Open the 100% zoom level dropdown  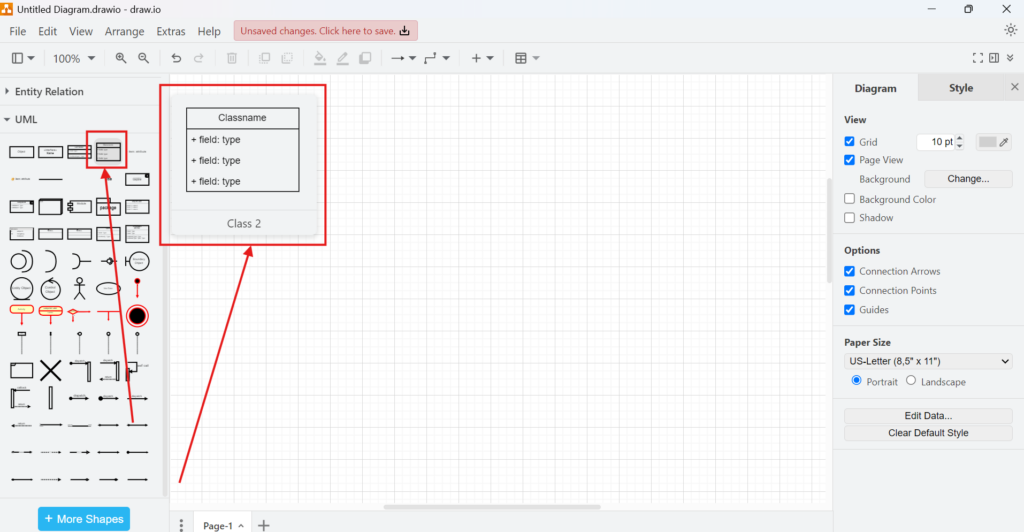[x=74, y=58]
